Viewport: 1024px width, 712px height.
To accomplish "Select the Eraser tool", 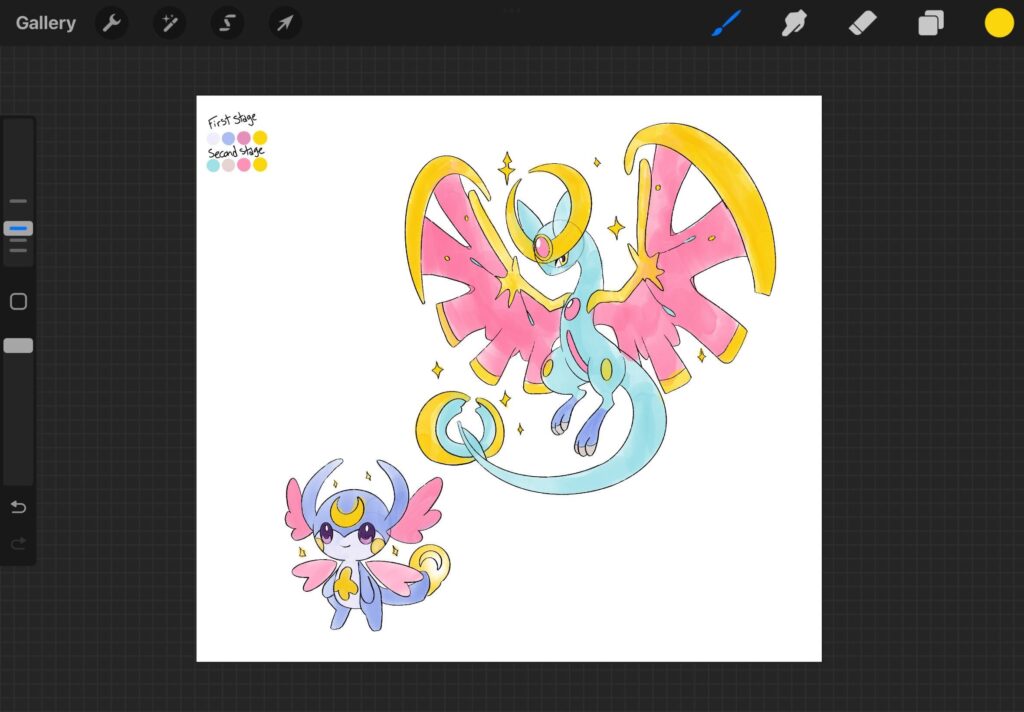I will (x=862, y=24).
